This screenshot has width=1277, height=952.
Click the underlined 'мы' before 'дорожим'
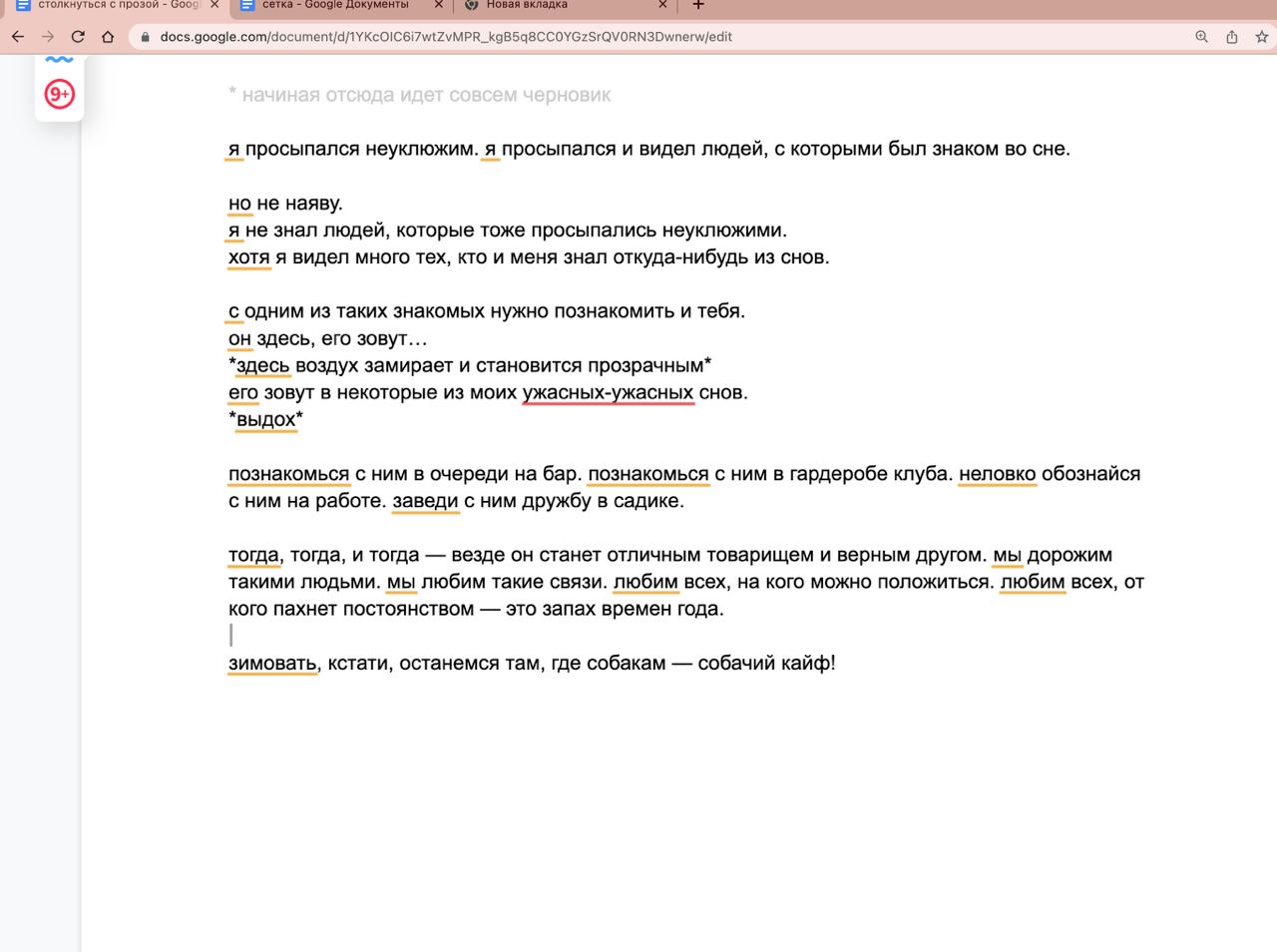(1008, 555)
